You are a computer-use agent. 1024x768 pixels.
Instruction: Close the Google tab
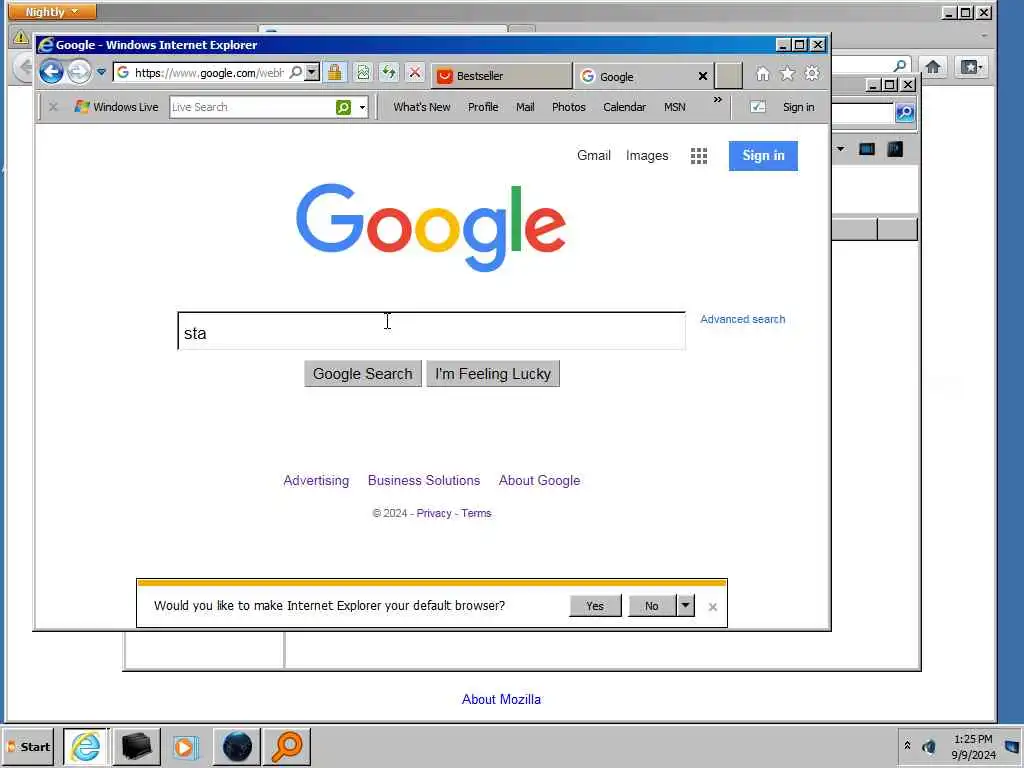[703, 76]
